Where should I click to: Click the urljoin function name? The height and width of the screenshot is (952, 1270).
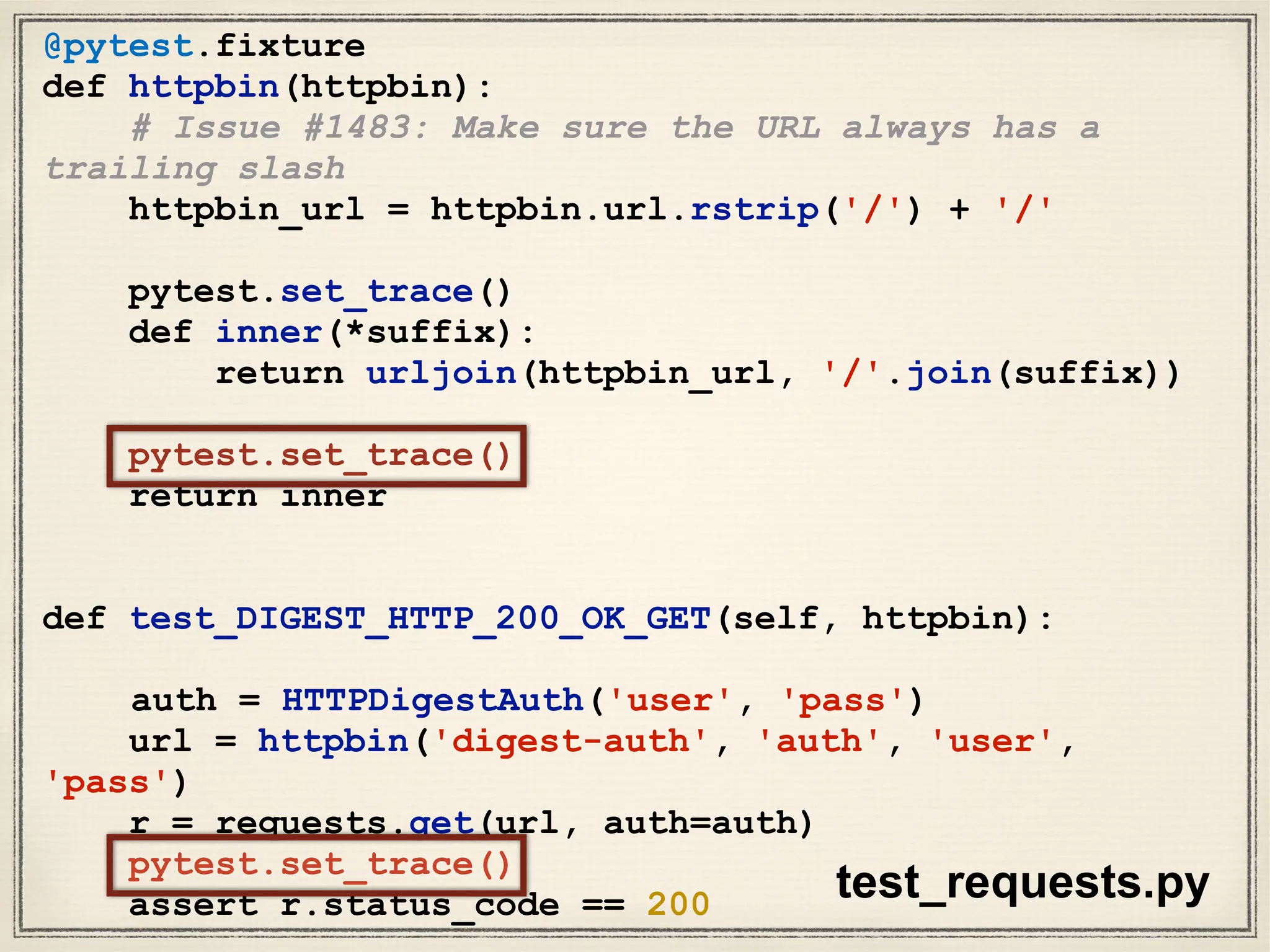click(x=441, y=374)
